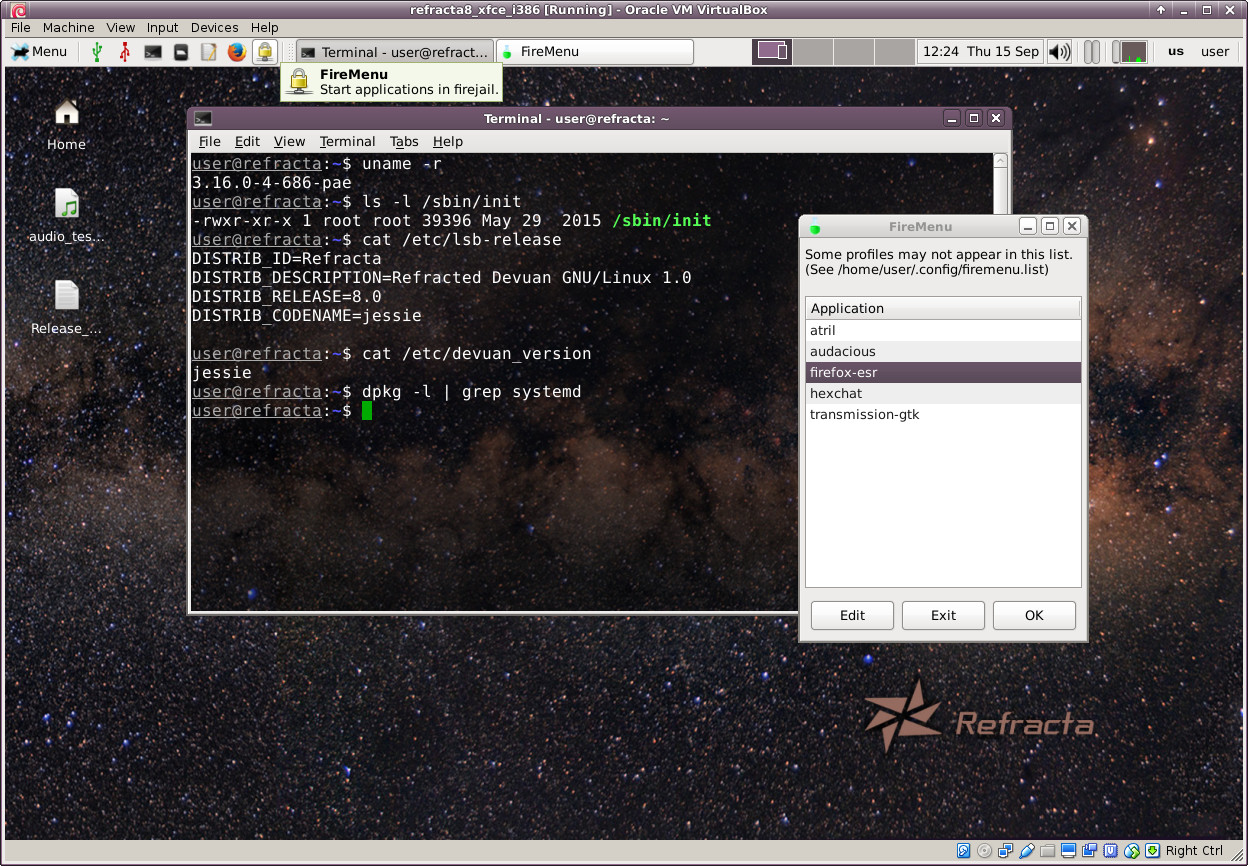
Task: Open the VirtualBox Help menu
Action: (x=265, y=27)
